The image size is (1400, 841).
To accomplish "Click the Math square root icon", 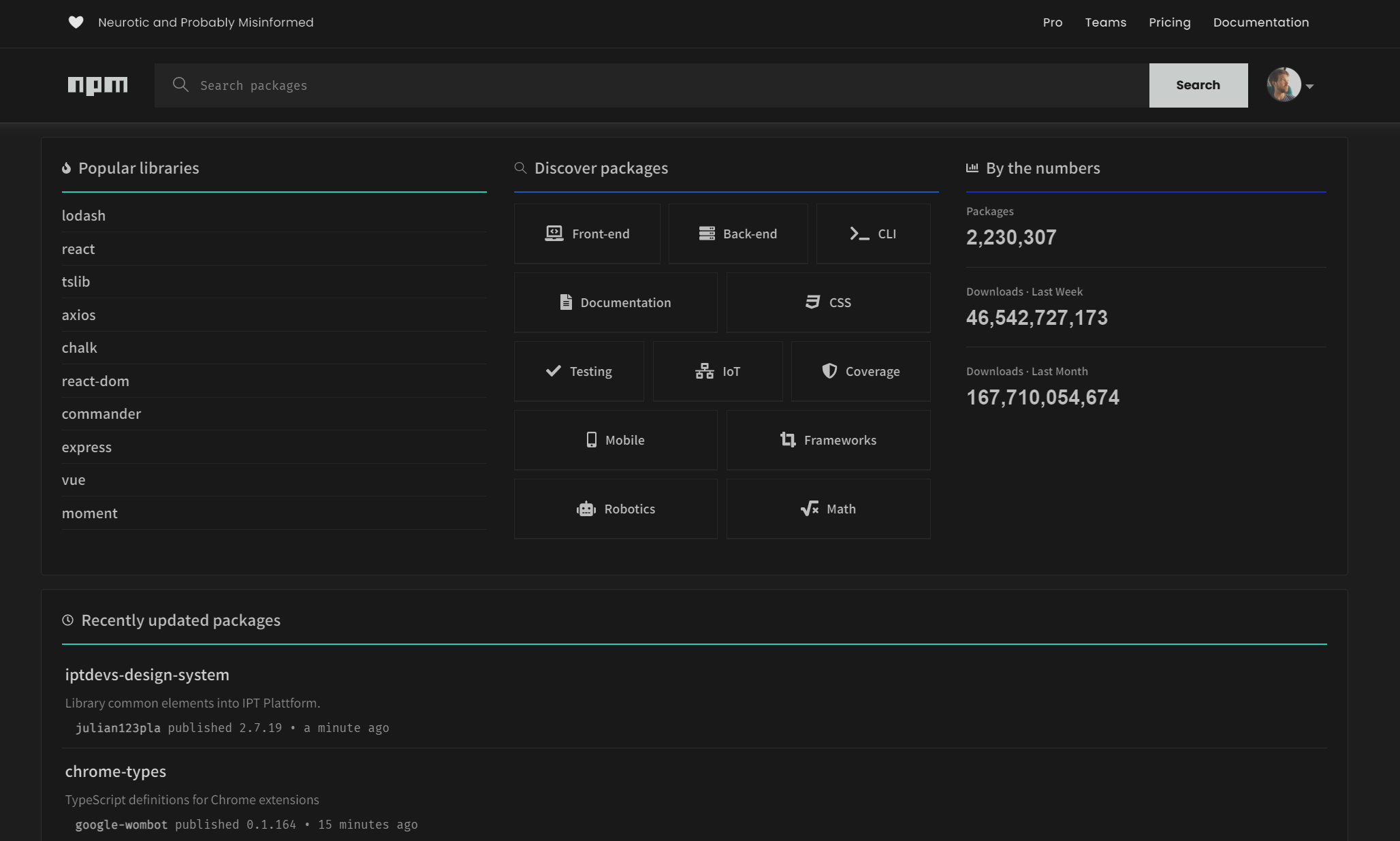I will [810, 508].
